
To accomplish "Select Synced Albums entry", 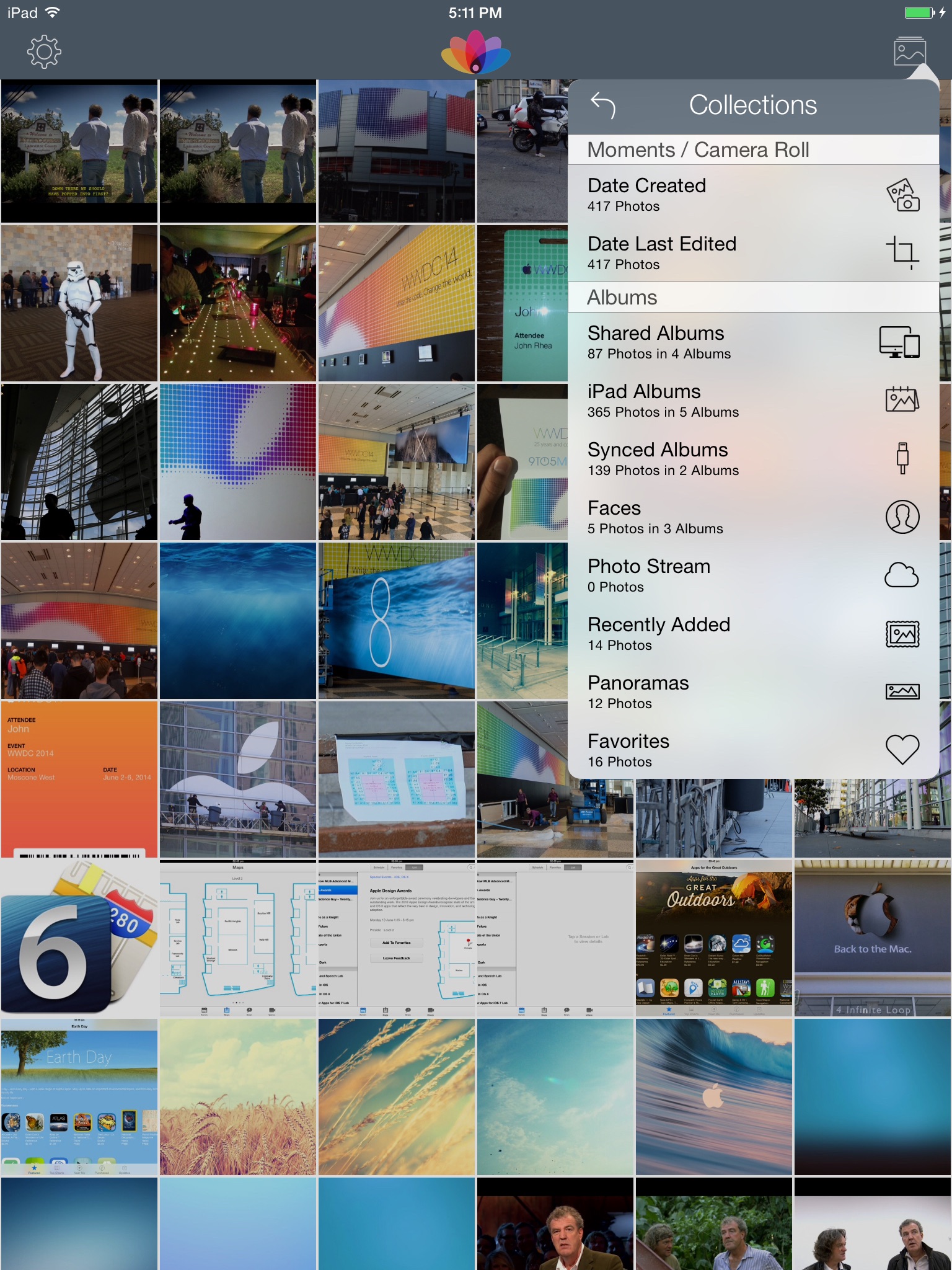I will tap(663, 459).
